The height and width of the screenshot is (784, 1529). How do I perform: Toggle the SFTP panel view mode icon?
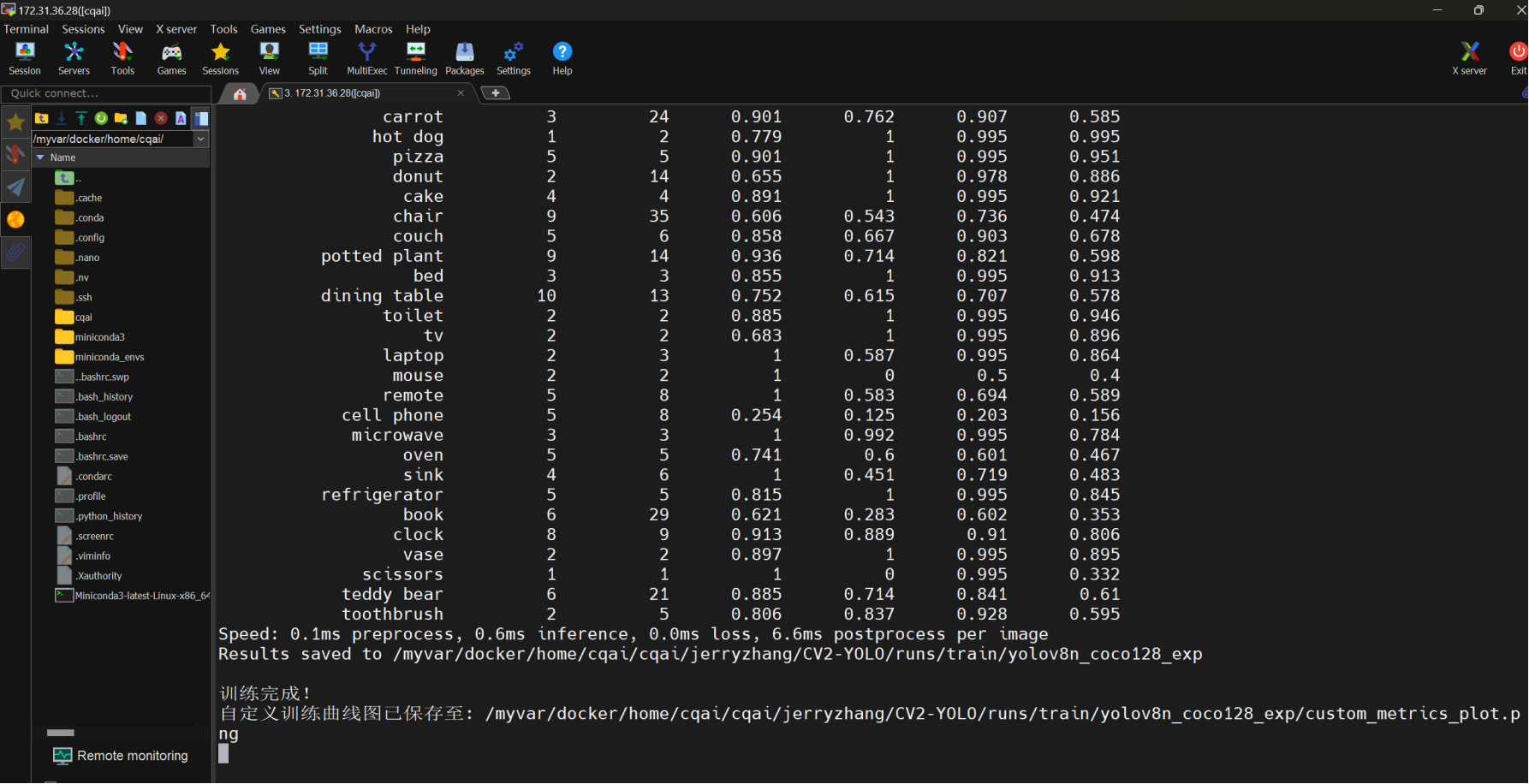click(x=201, y=118)
